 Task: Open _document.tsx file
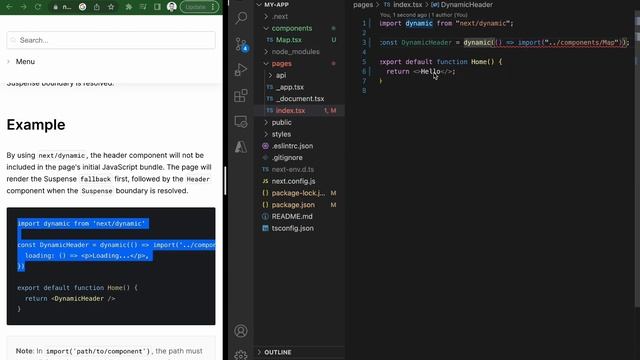(x=300, y=99)
